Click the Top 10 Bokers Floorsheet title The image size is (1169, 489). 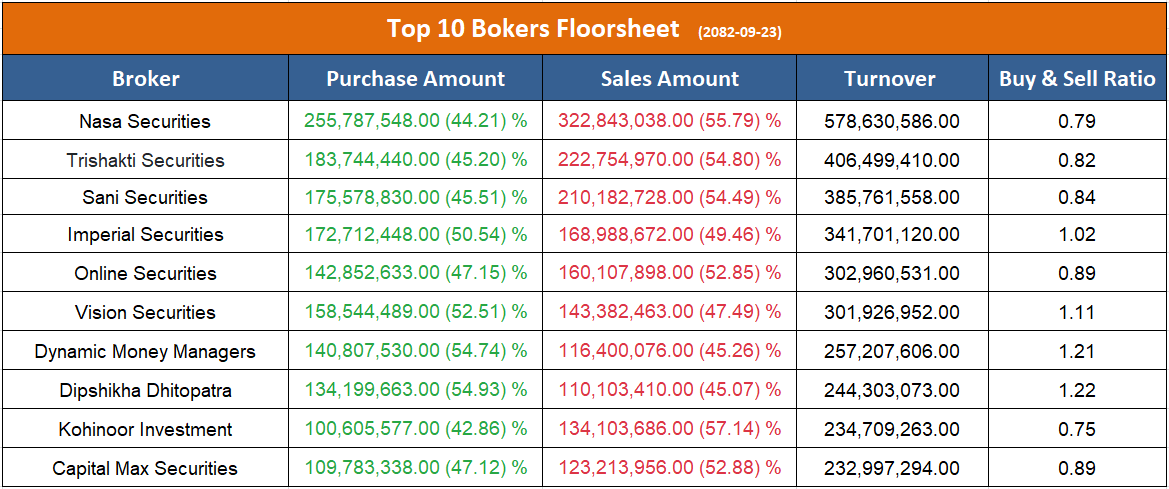533,29
